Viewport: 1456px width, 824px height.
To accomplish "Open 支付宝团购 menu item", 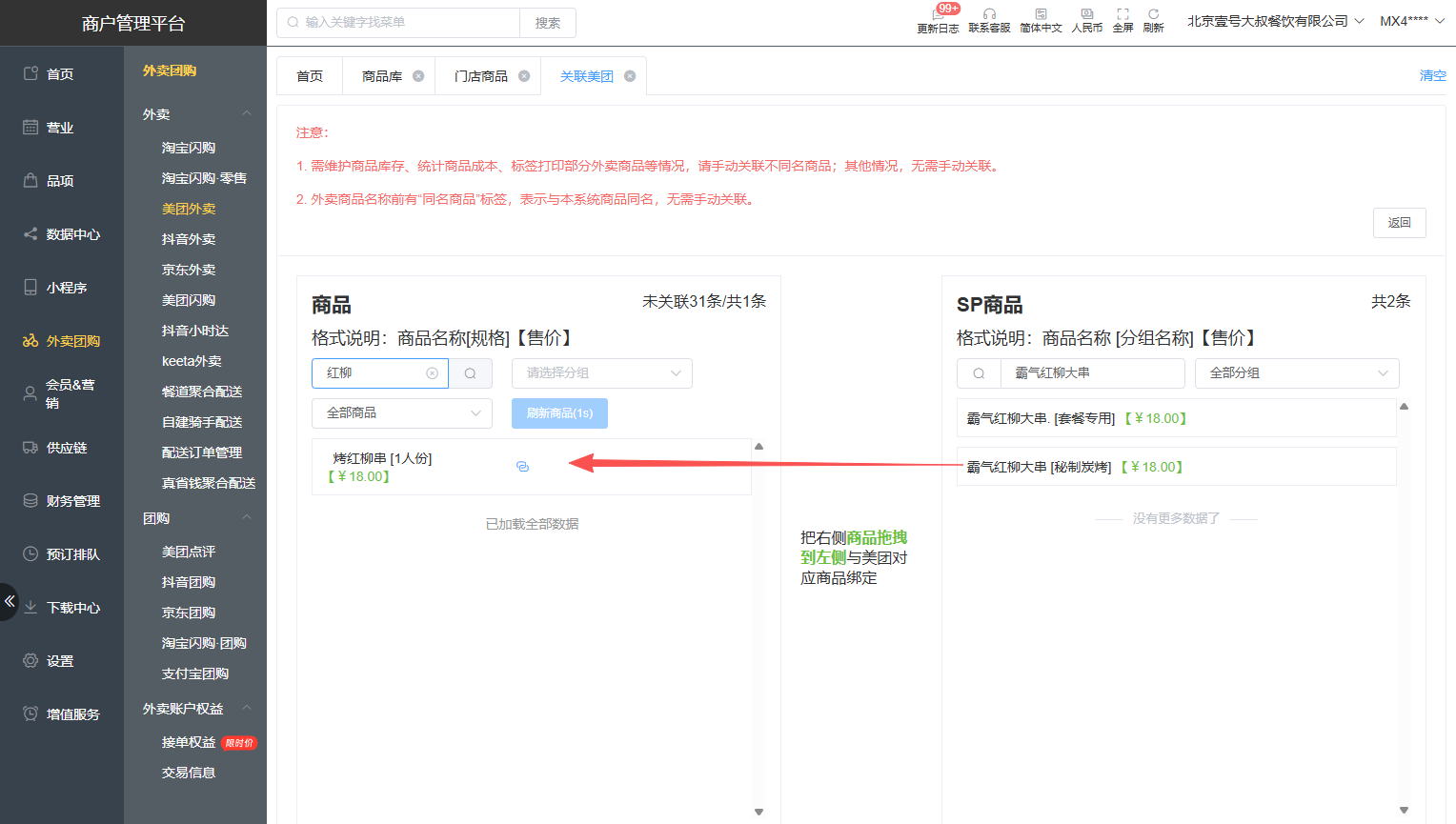I will click(195, 673).
